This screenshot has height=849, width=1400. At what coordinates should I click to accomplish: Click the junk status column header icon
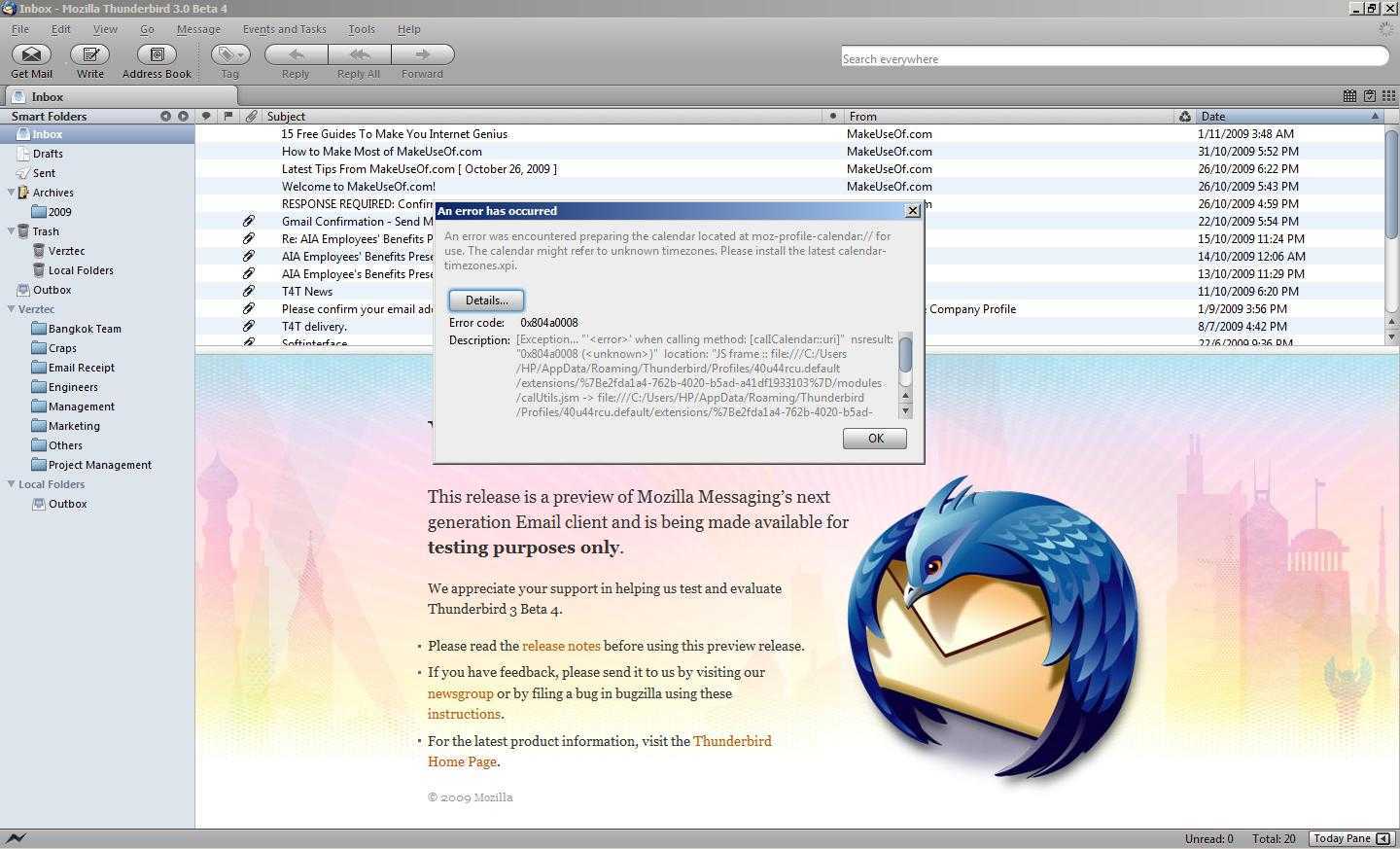[x=1184, y=116]
